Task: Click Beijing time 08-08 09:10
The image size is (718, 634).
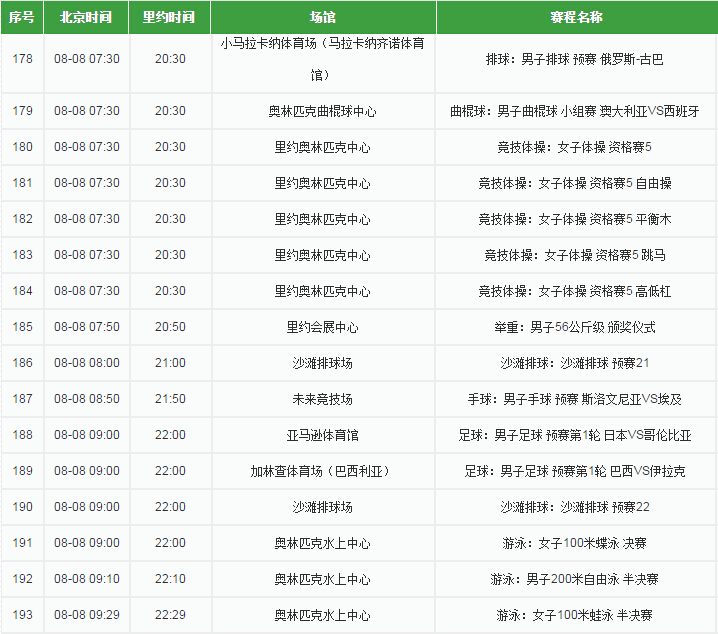Action: click(x=87, y=579)
